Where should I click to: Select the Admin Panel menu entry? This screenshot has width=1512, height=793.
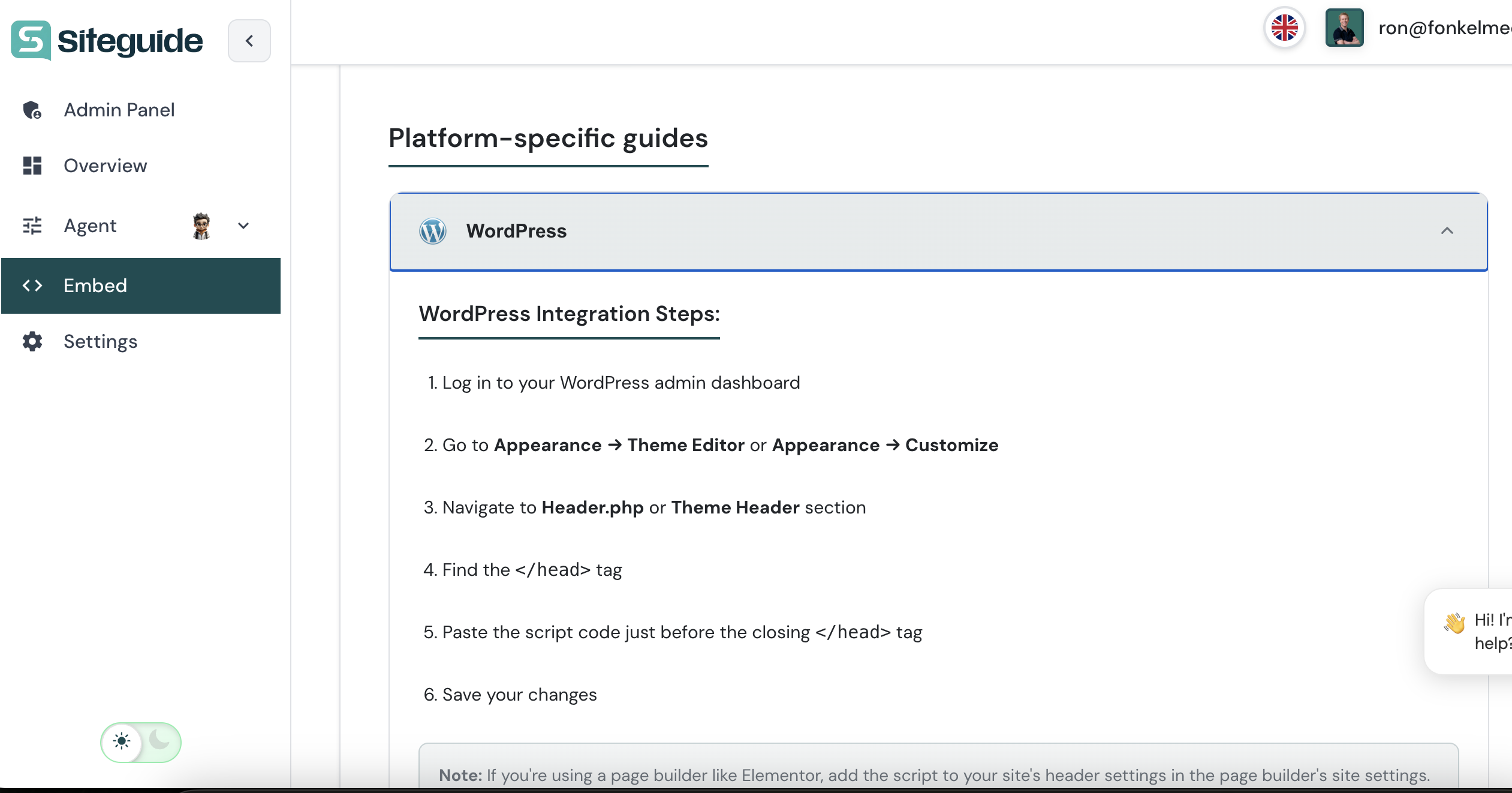[x=119, y=110]
